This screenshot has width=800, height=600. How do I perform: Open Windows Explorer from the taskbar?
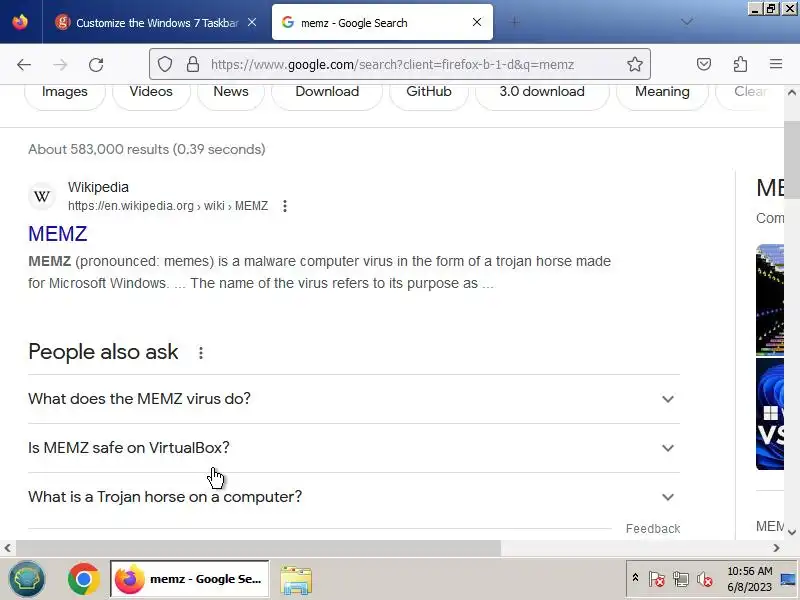pos(296,580)
